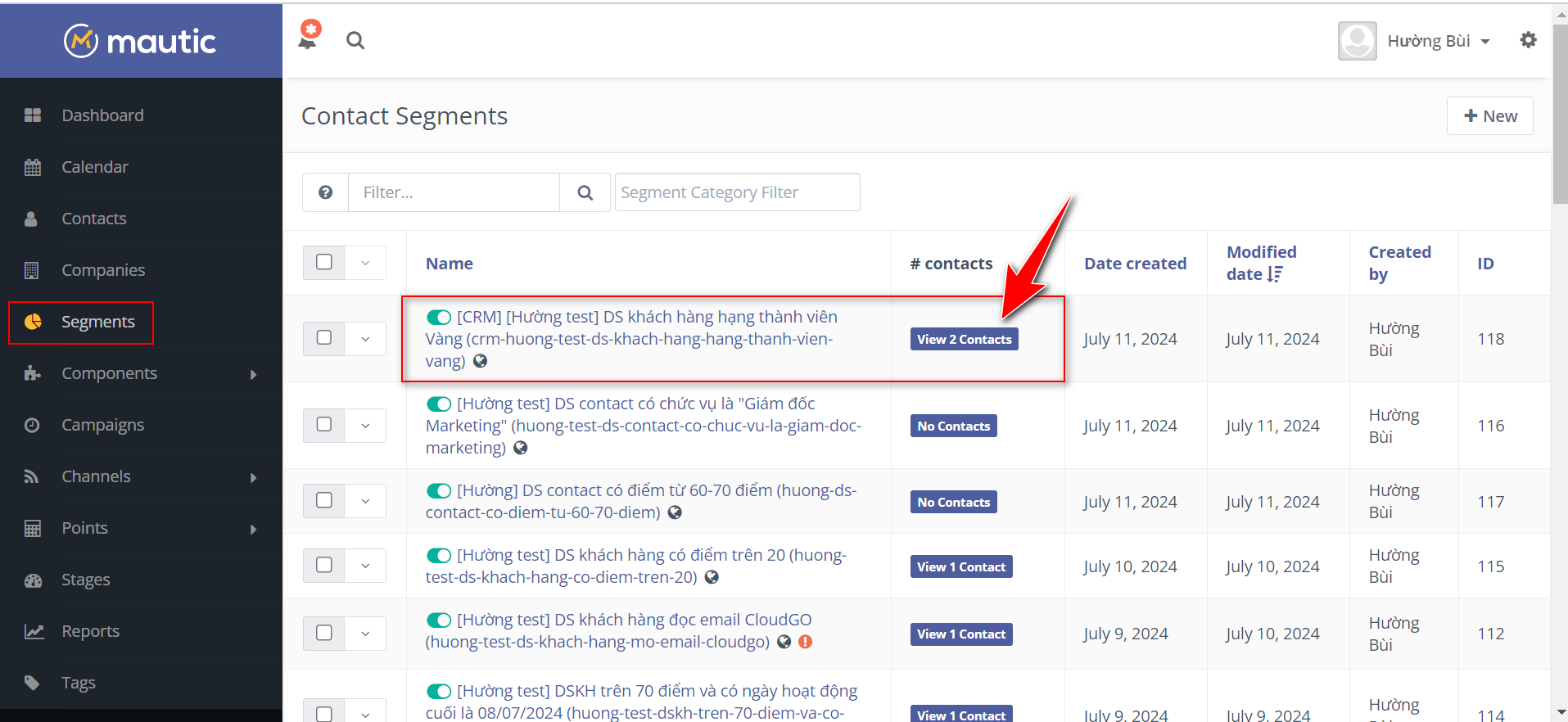
Task: Expand the Components sidebar submenu
Action: 253,374
